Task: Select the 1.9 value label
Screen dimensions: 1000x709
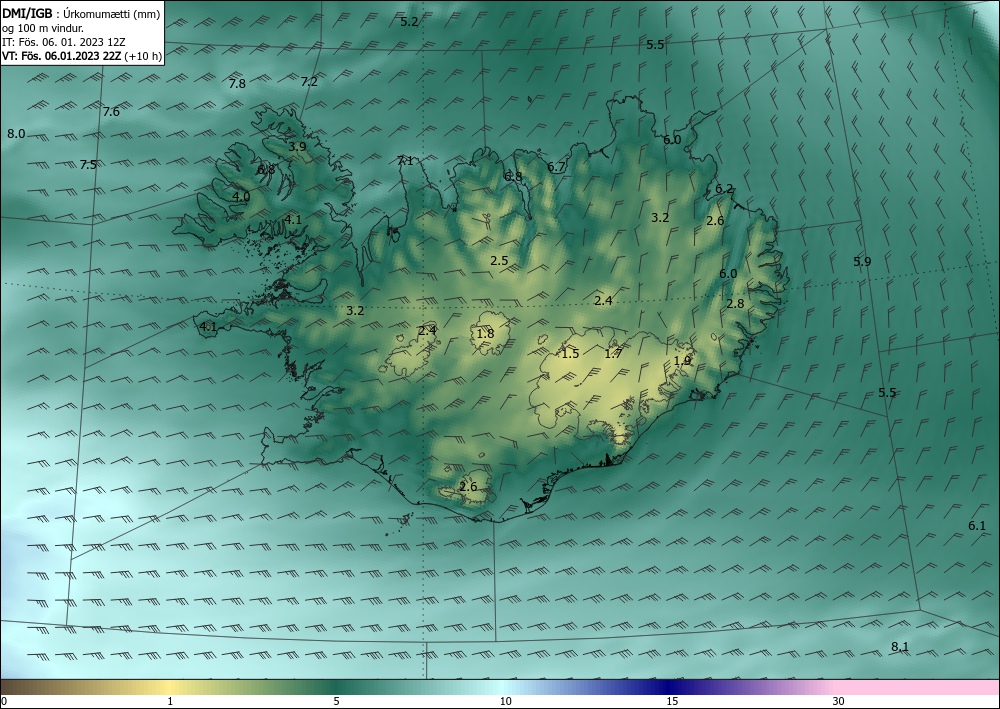Action: [682, 361]
